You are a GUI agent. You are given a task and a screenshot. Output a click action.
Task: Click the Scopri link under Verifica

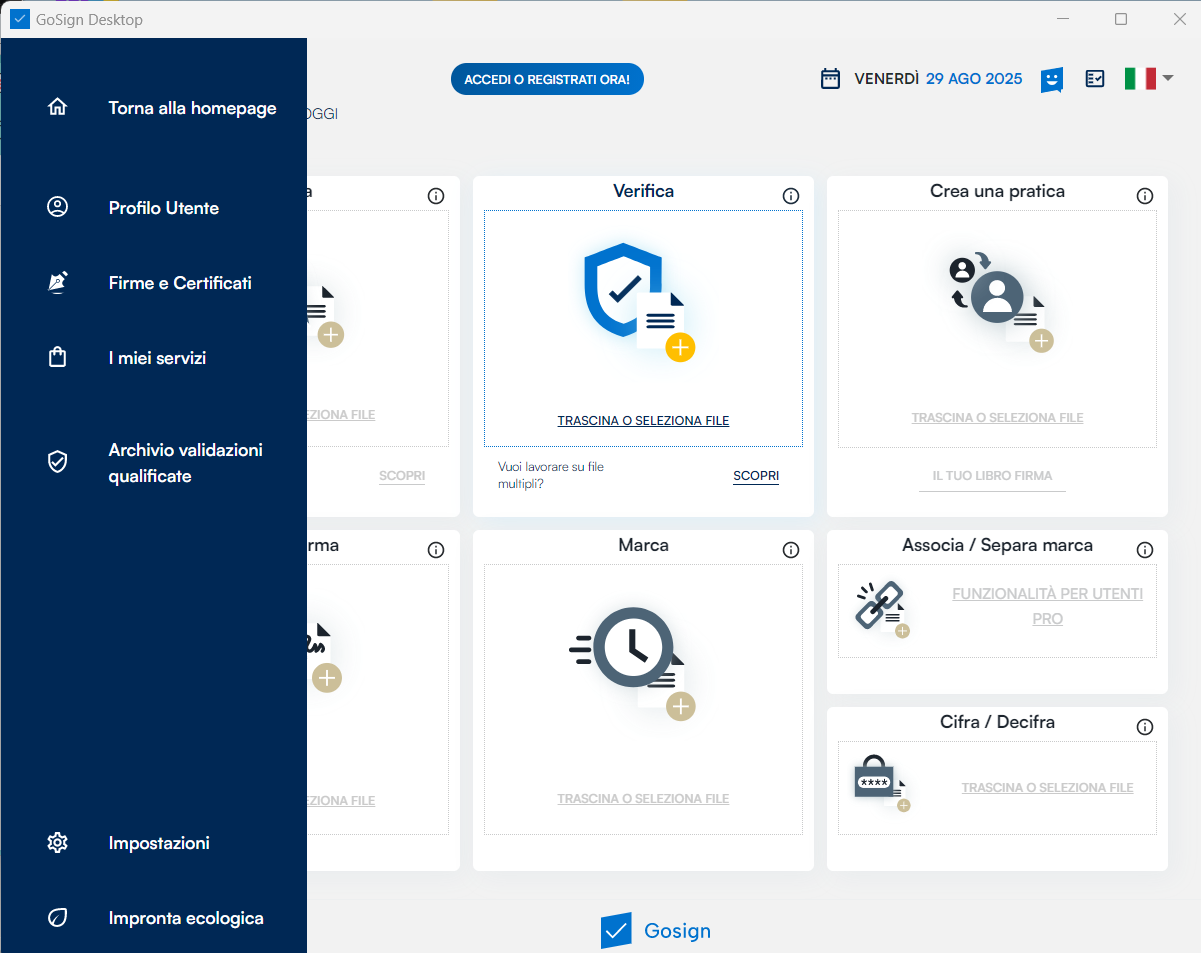(x=755, y=476)
